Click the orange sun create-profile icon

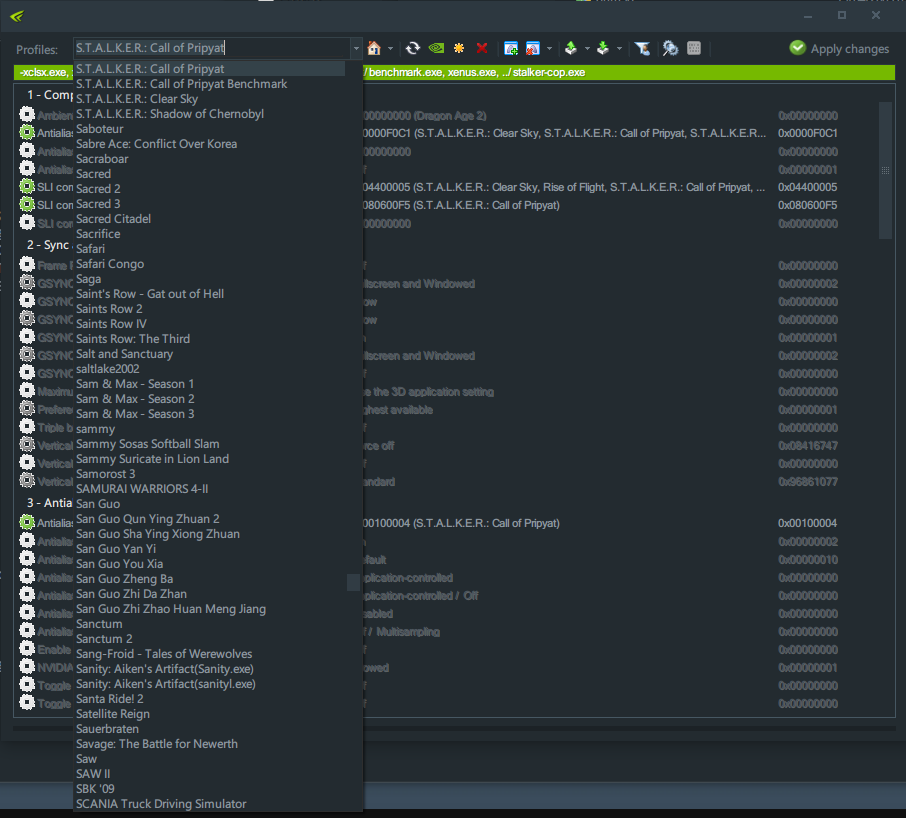[x=459, y=49]
